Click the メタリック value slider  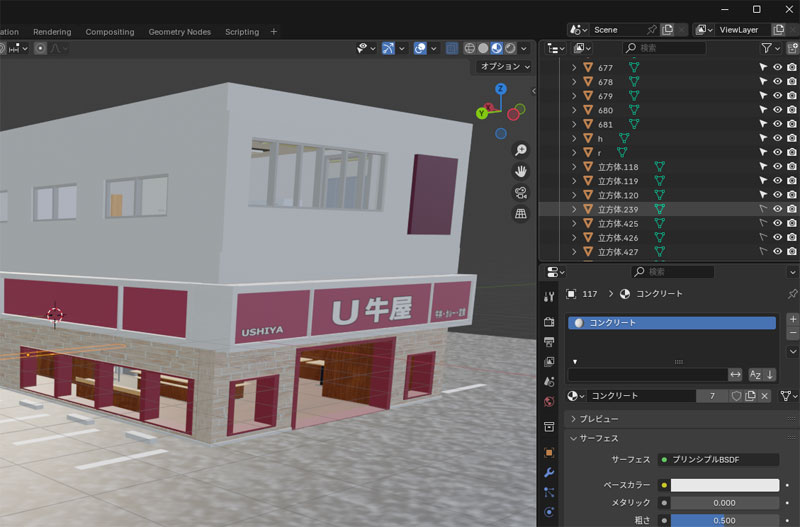724,503
